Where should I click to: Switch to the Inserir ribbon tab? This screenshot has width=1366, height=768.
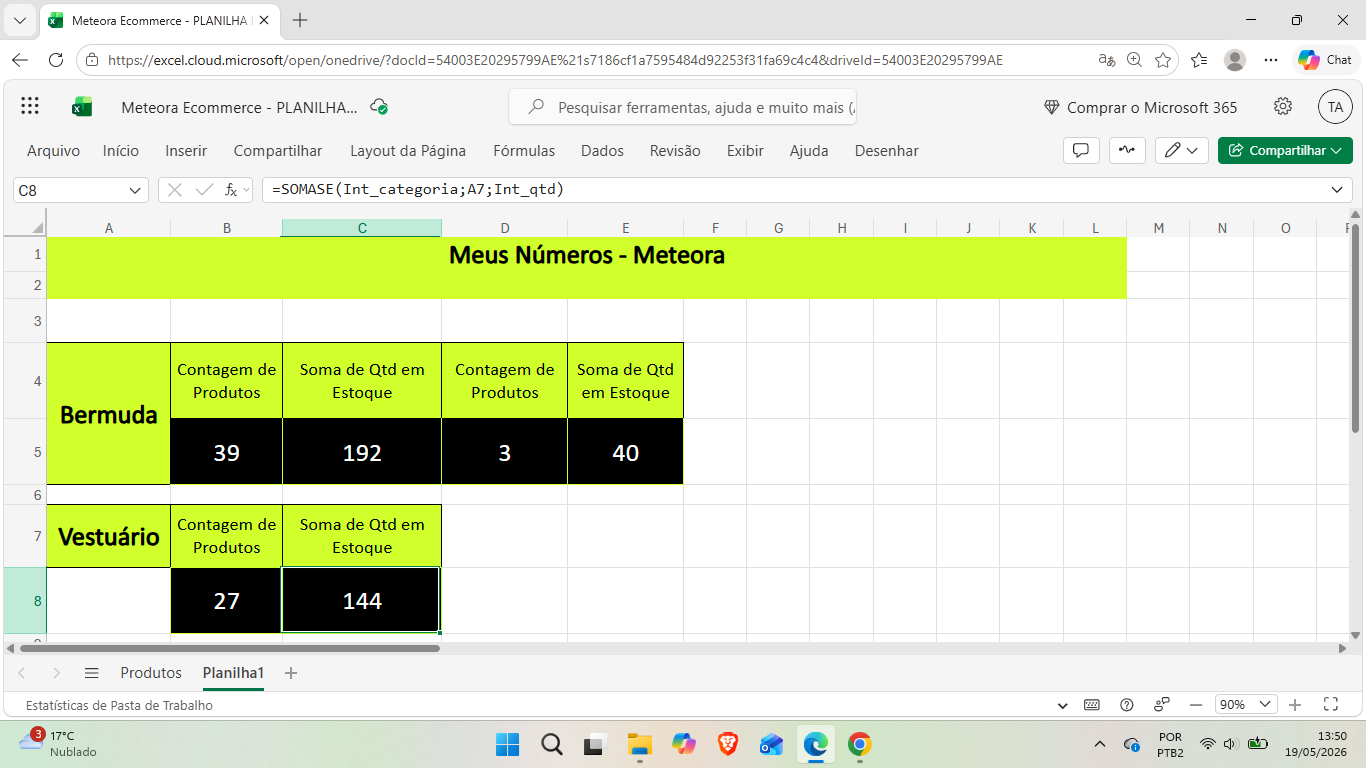tap(186, 150)
